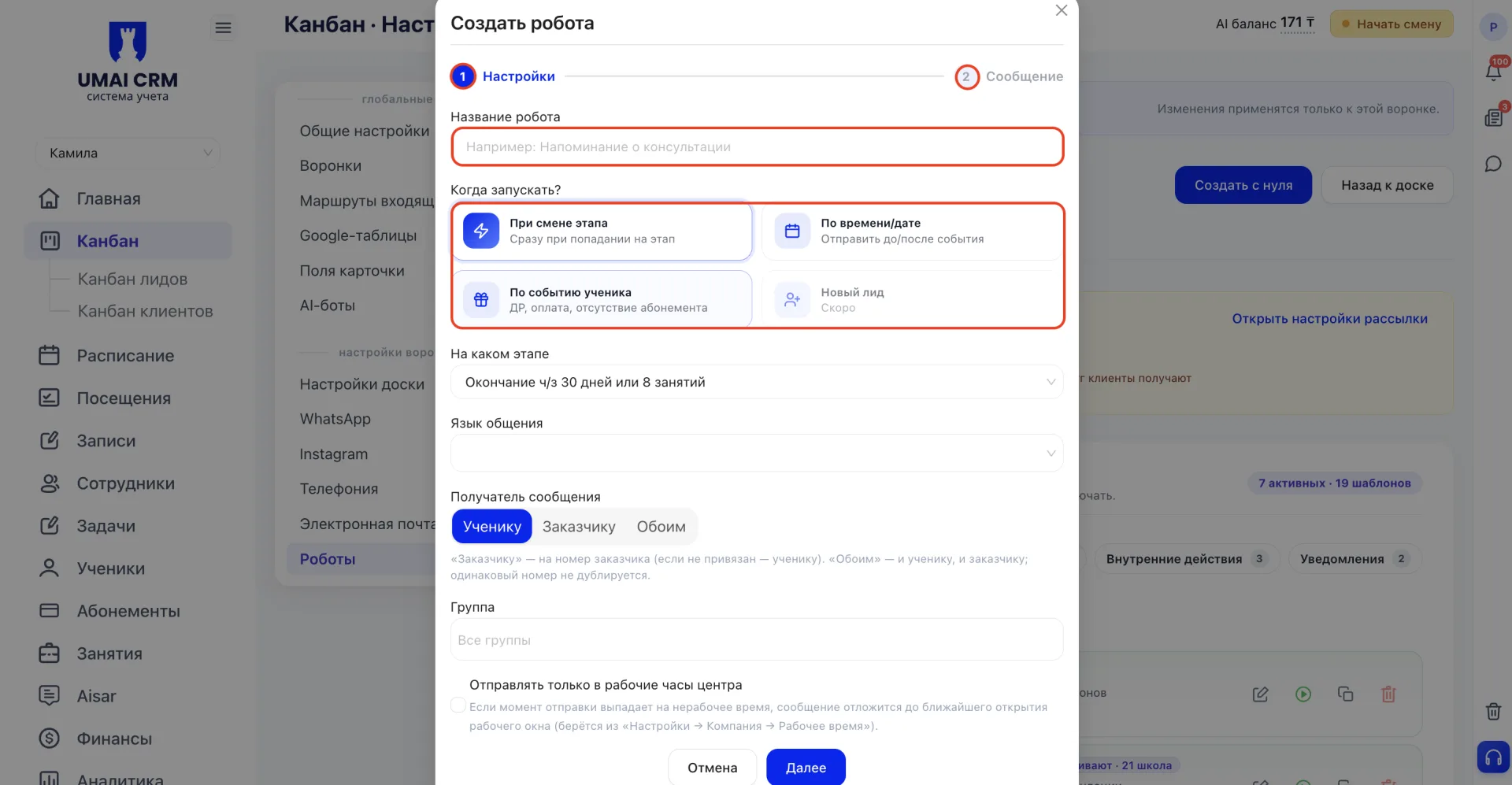
Task: Click inside the Название робота field
Action: point(757,146)
